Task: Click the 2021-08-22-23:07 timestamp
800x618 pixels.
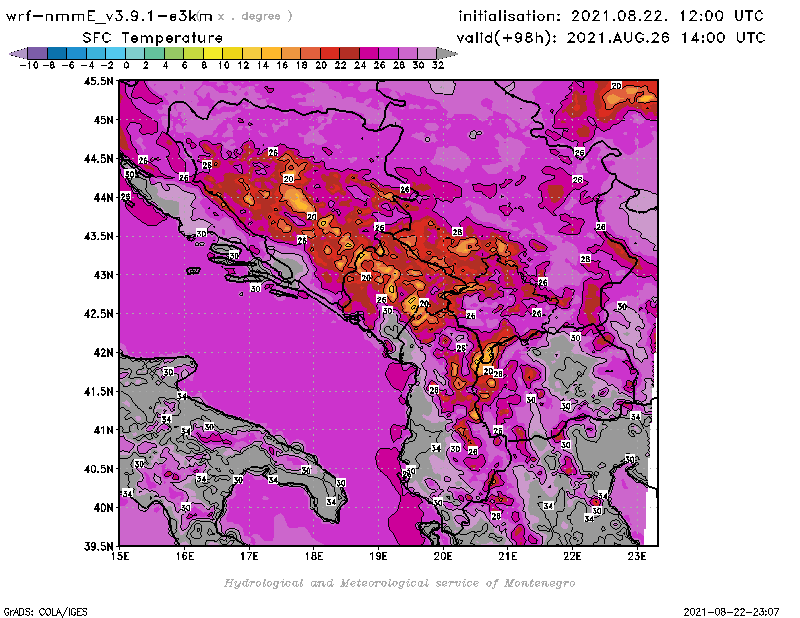Action: pyautogui.click(x=731, y=612)
